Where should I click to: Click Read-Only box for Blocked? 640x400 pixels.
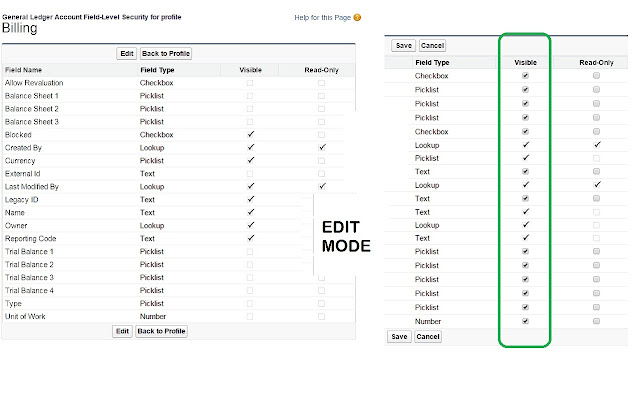pos(322,135)
